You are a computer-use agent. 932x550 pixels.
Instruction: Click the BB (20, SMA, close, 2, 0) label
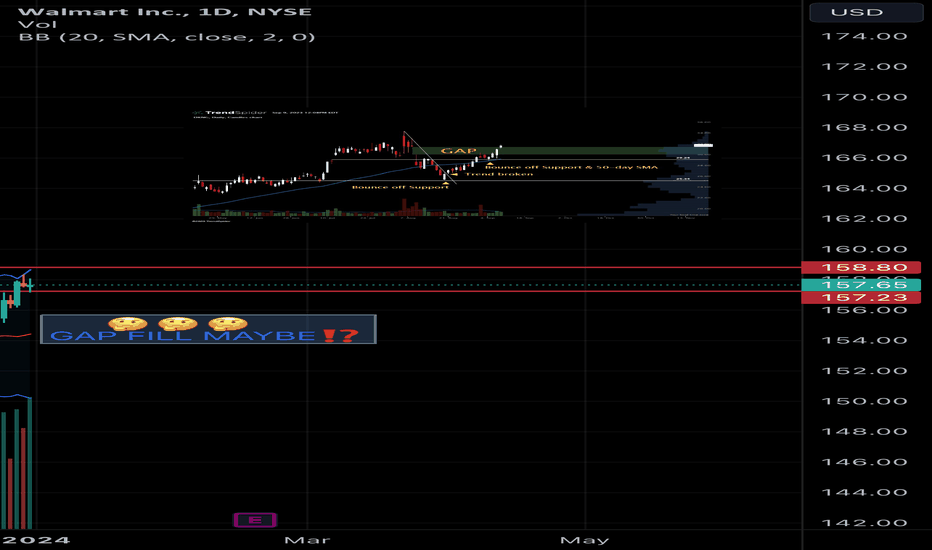tap(166, 37)
